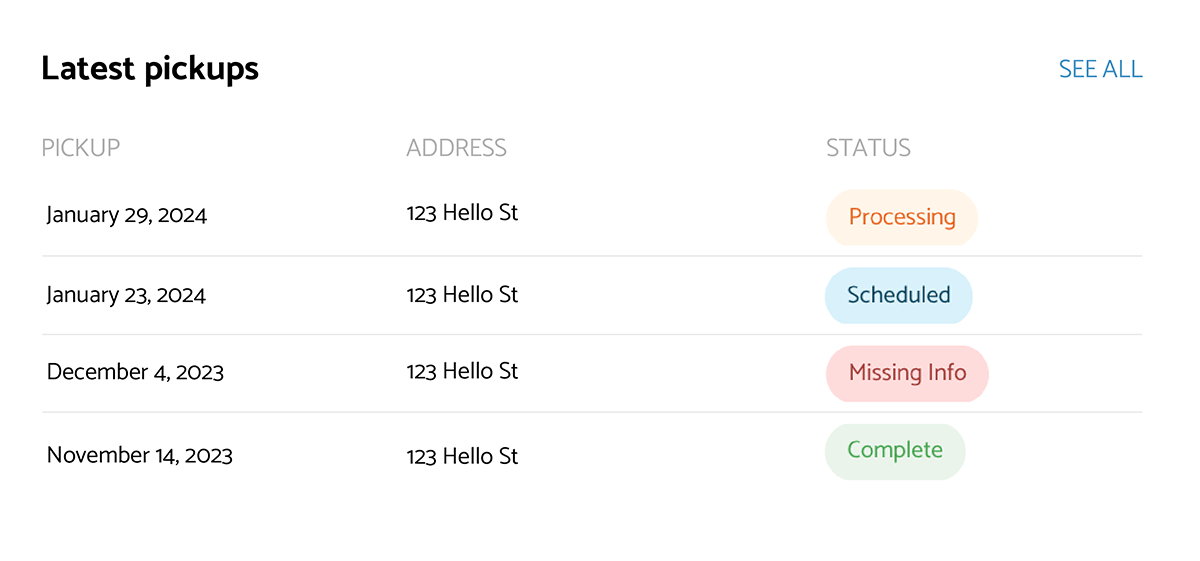The height and width of the screenshot is (561, 1200).
Task: Select the November 14, 2023 pickup date
Action: 139,455
